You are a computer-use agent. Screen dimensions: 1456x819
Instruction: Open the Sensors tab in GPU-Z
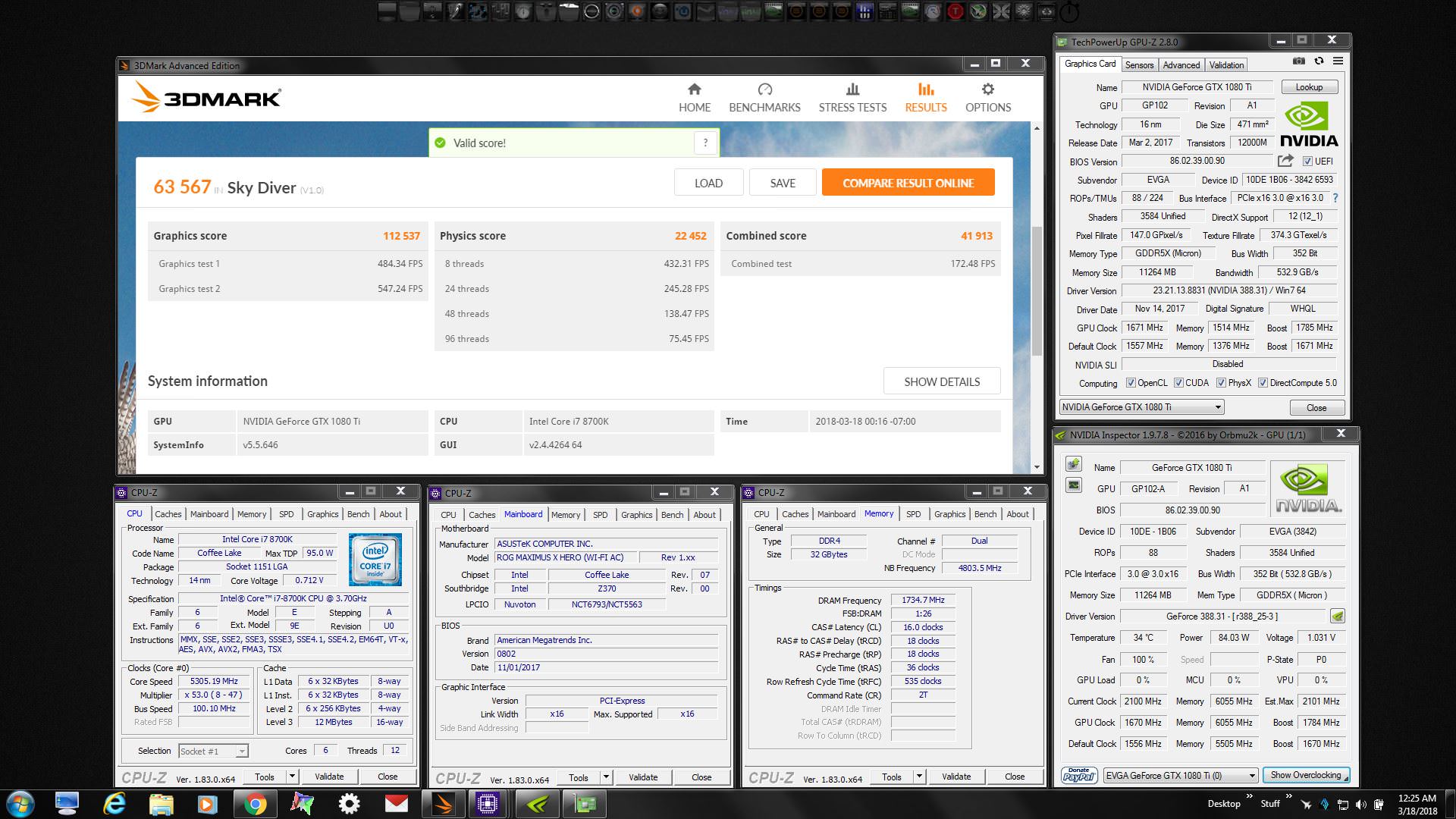point(1139,65)
